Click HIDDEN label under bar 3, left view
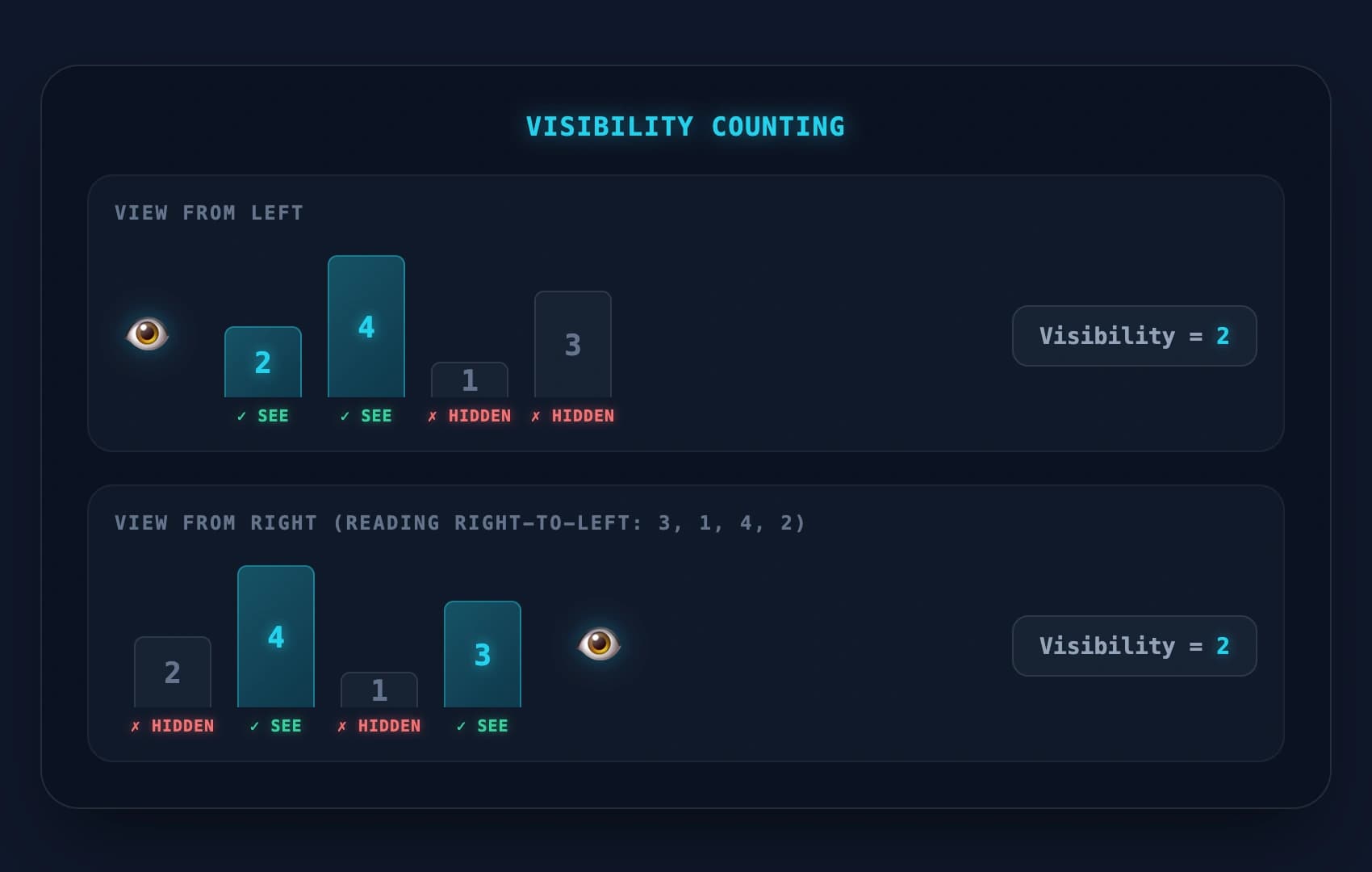 573,416
